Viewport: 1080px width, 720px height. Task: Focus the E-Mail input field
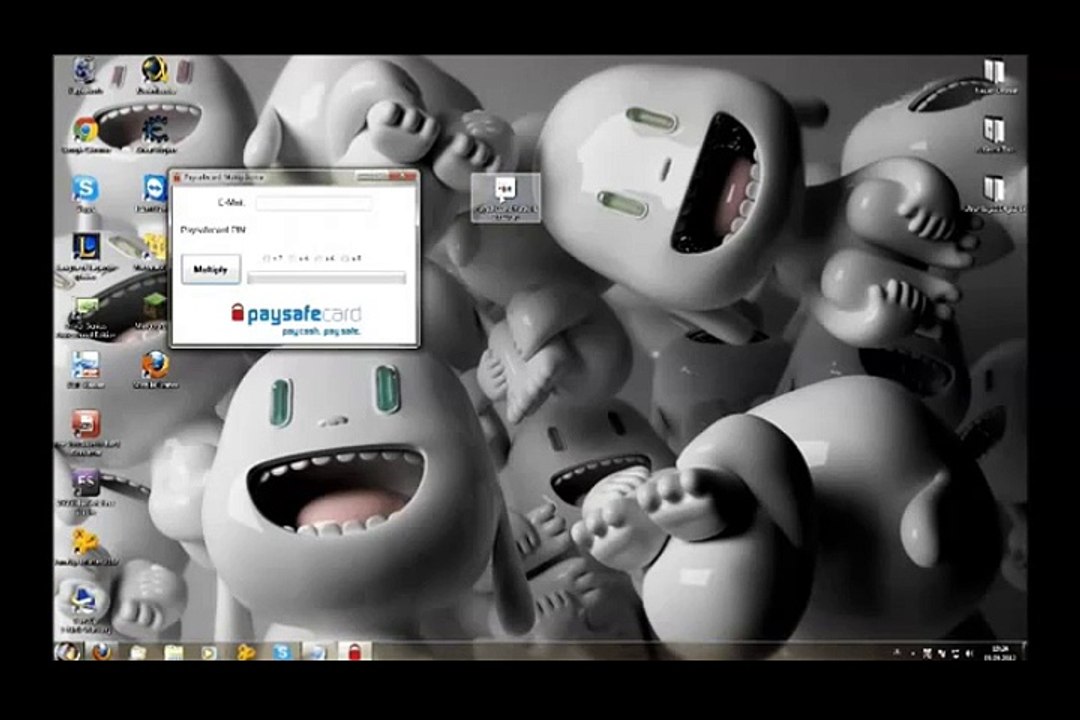pos(314,203)
